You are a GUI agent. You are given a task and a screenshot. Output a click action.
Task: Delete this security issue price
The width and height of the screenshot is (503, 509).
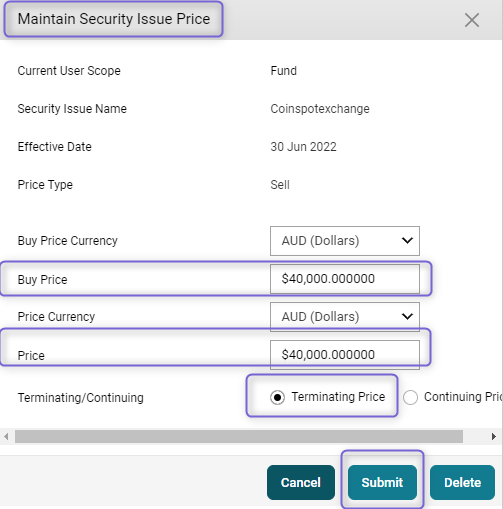click(462, 482)
